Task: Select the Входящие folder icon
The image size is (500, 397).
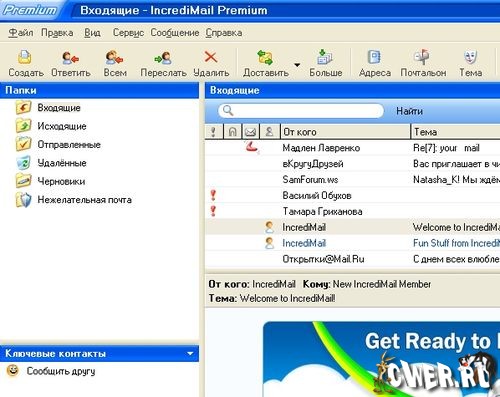Action: [x=23, y=108]
